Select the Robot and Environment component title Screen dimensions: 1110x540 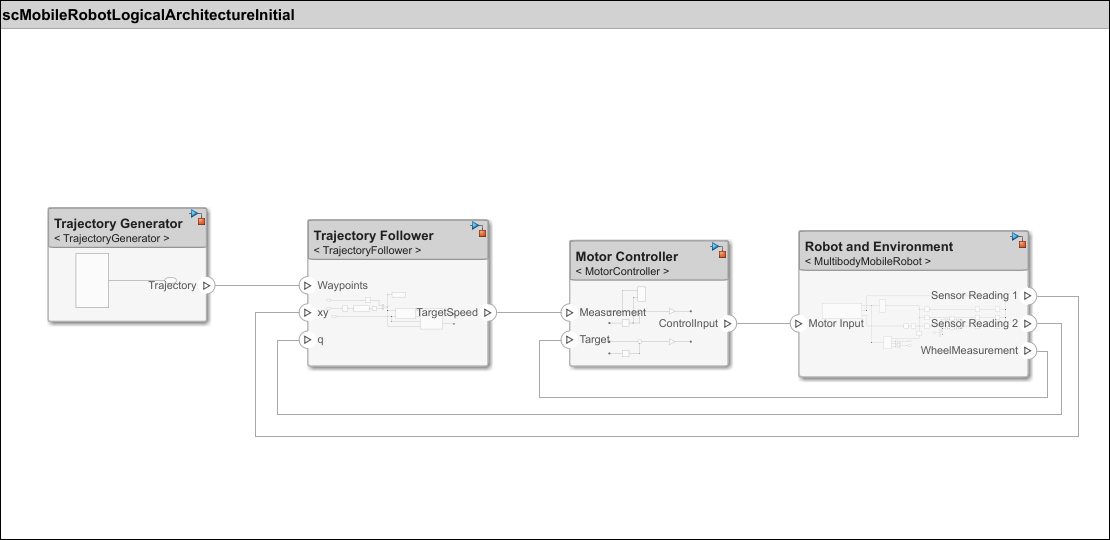878,246
